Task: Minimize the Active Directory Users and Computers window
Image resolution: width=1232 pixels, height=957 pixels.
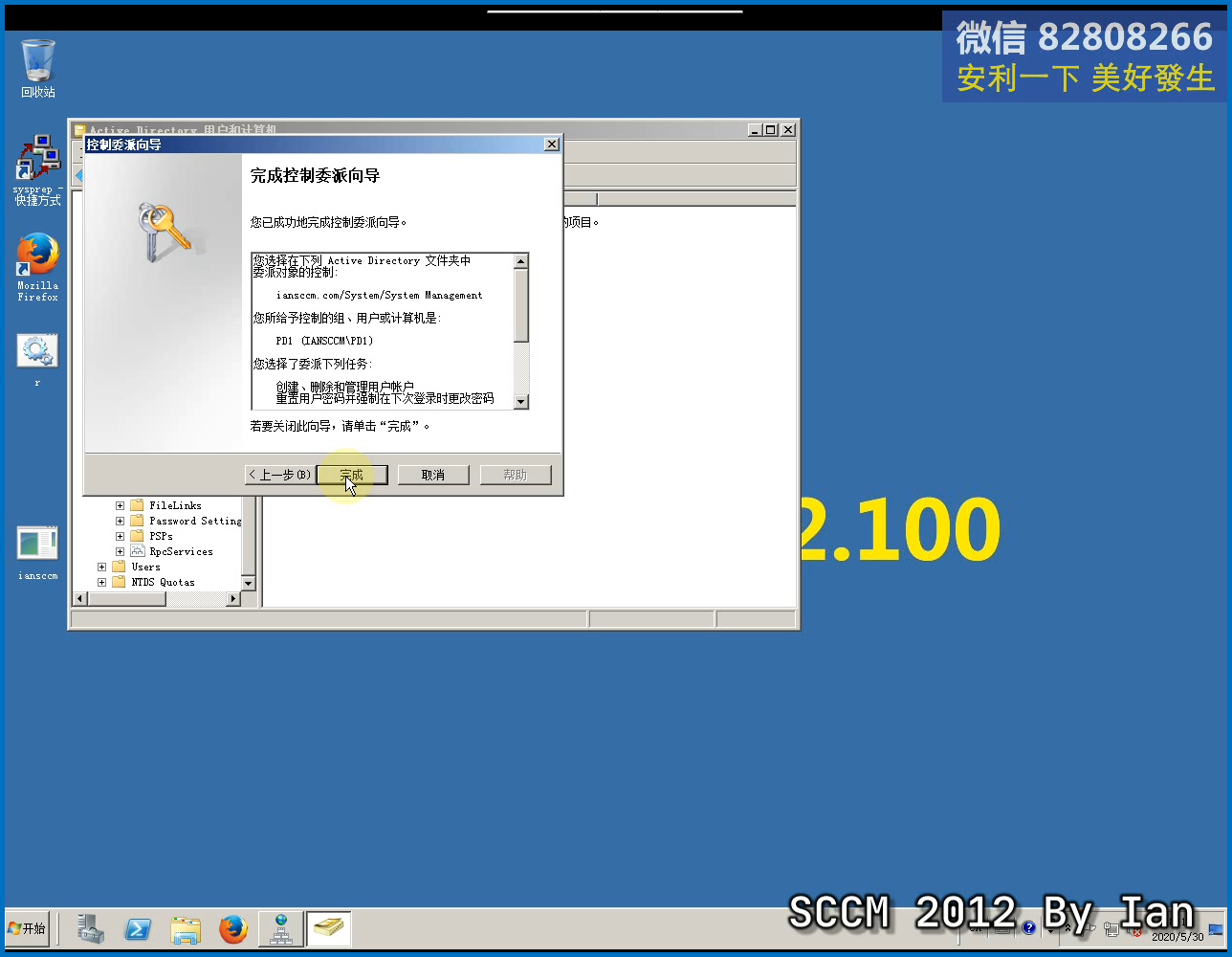Action: coord(755,130)
